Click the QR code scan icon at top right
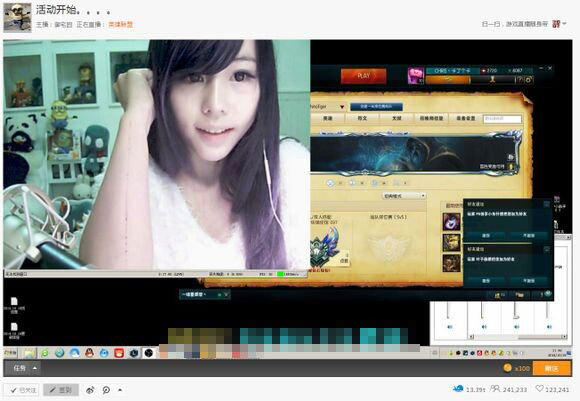The height and width of the screenshot is (401, 580). tap(556, 24)
